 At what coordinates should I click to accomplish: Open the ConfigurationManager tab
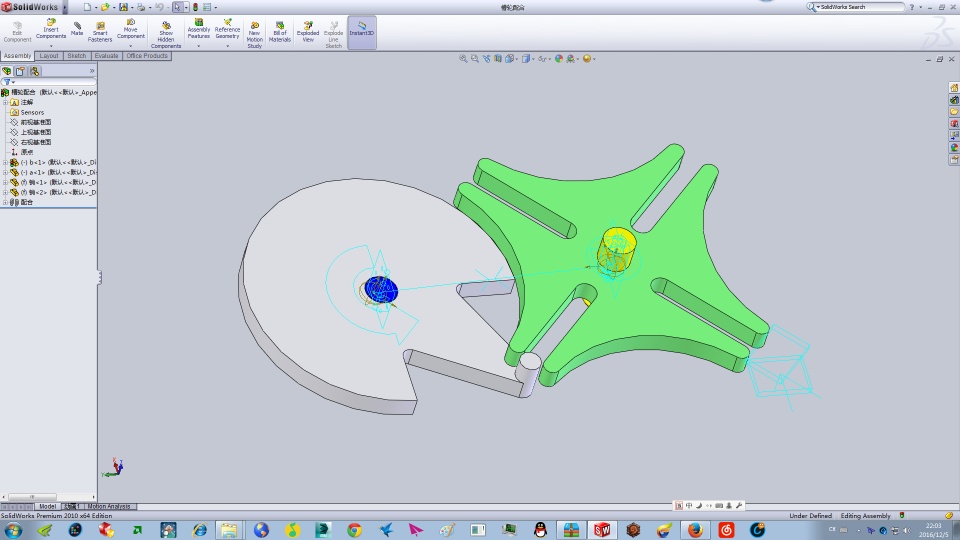tap(35, 71)
